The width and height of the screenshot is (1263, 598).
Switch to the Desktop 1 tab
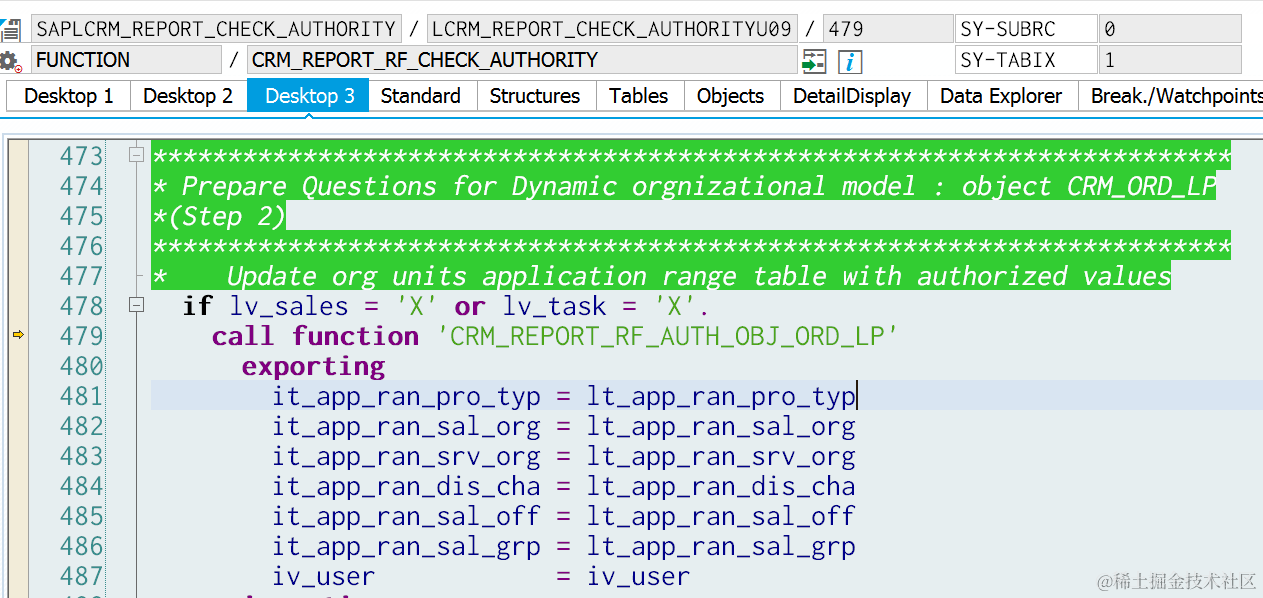(x=68, y=96)
